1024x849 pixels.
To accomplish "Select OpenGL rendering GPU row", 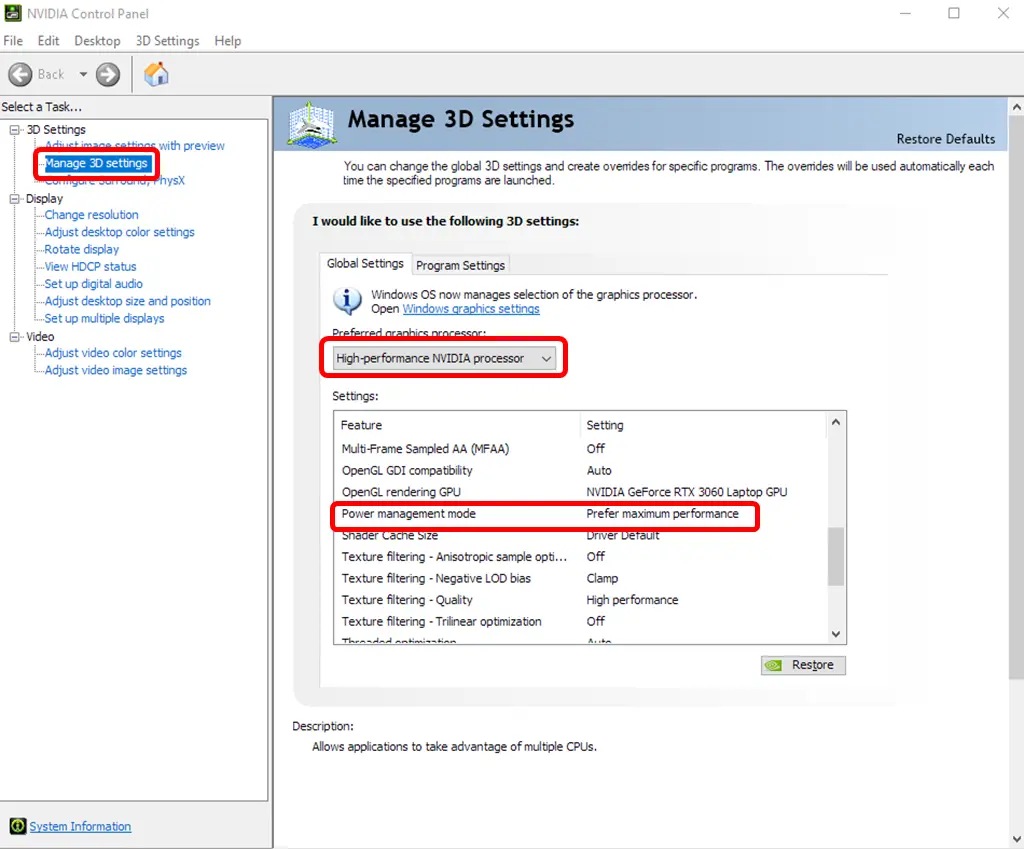I will [581, 492].
